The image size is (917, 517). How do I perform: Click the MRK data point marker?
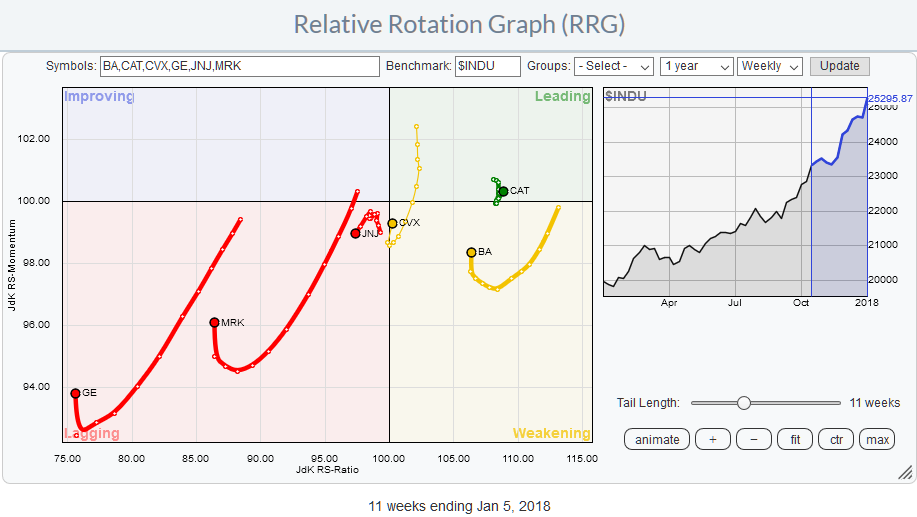pyautogui.click(x=215, y=323)
